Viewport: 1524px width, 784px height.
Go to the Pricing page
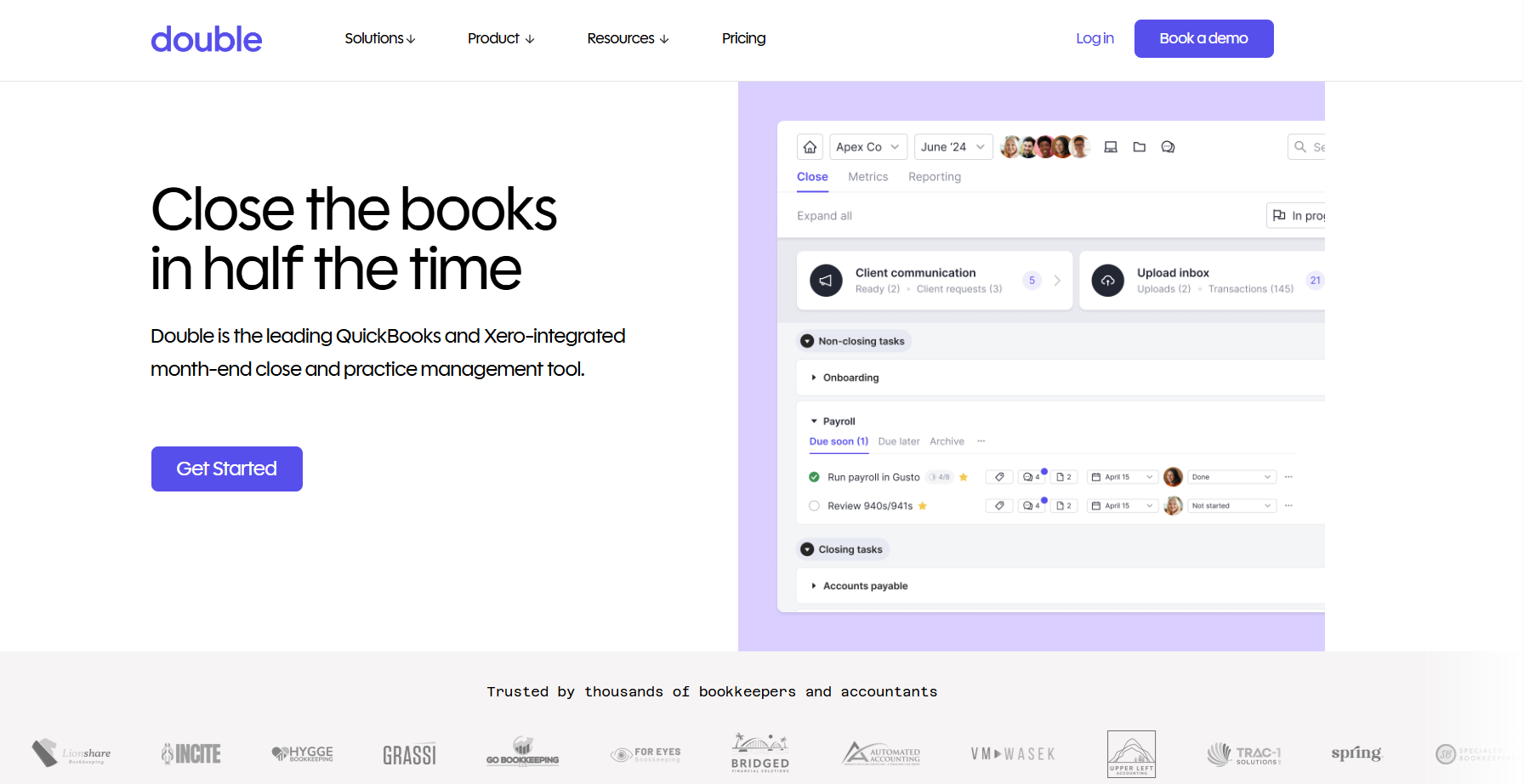coord(744,38)
